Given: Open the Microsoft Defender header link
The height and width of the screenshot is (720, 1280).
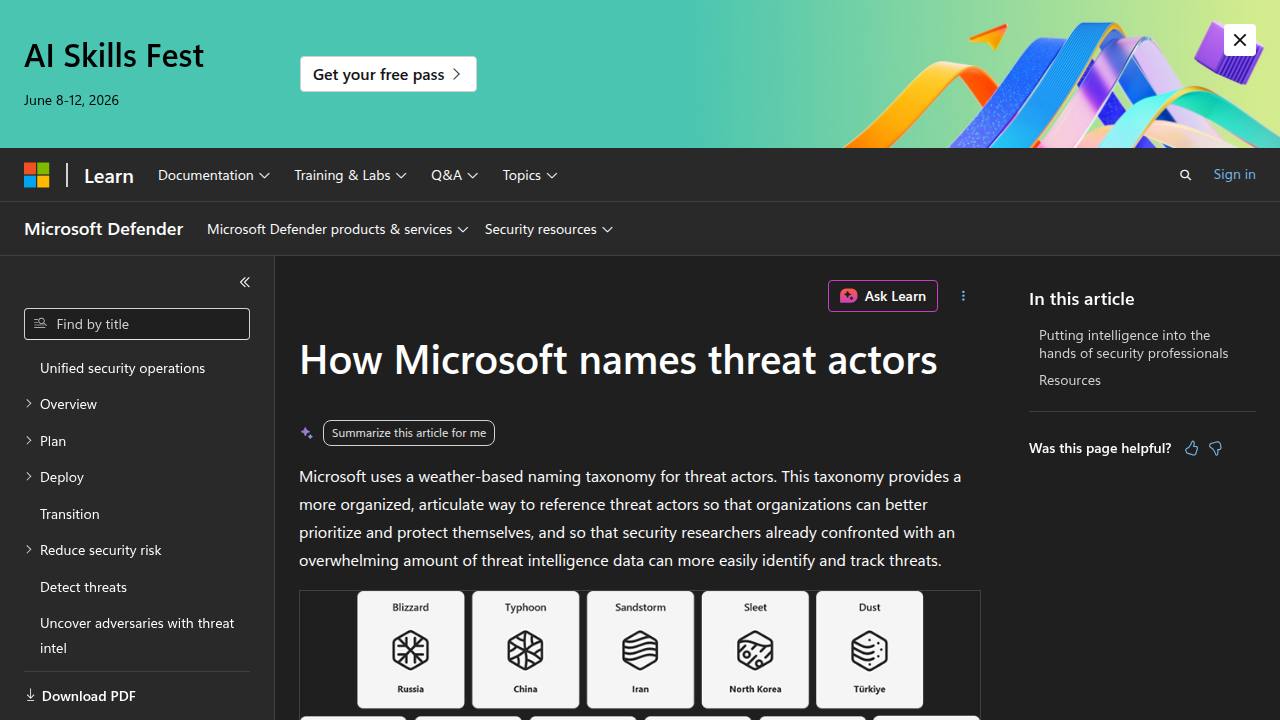Looking at the screenshot, I should coord(104,229).
